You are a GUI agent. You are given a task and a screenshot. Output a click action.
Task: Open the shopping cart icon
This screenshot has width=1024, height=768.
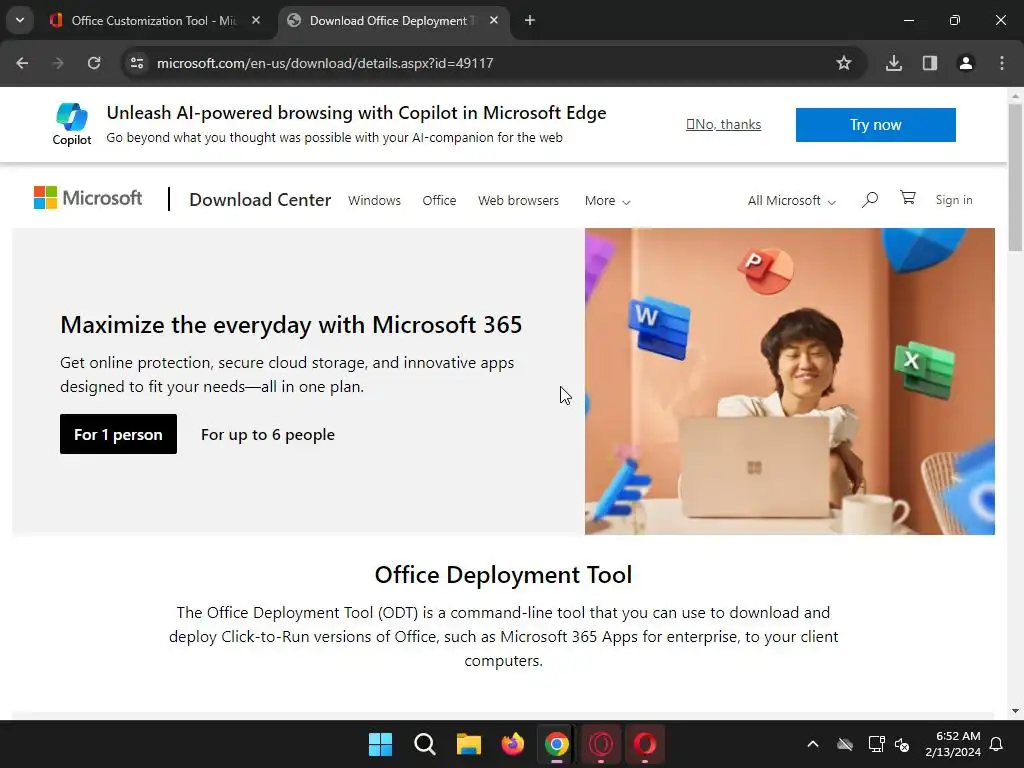click(908, 198)
